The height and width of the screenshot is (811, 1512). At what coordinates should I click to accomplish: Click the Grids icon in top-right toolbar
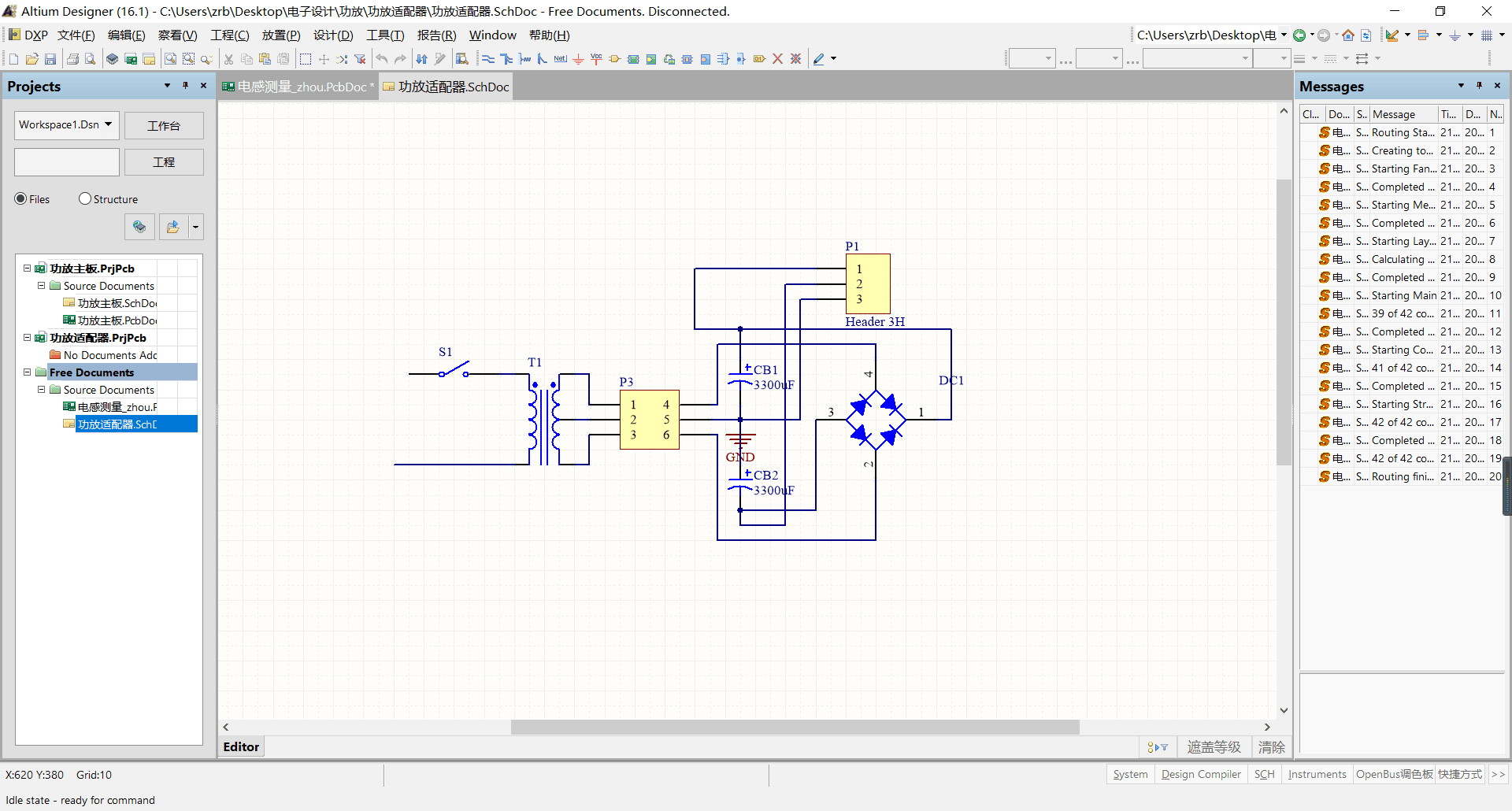point(1487,35)
